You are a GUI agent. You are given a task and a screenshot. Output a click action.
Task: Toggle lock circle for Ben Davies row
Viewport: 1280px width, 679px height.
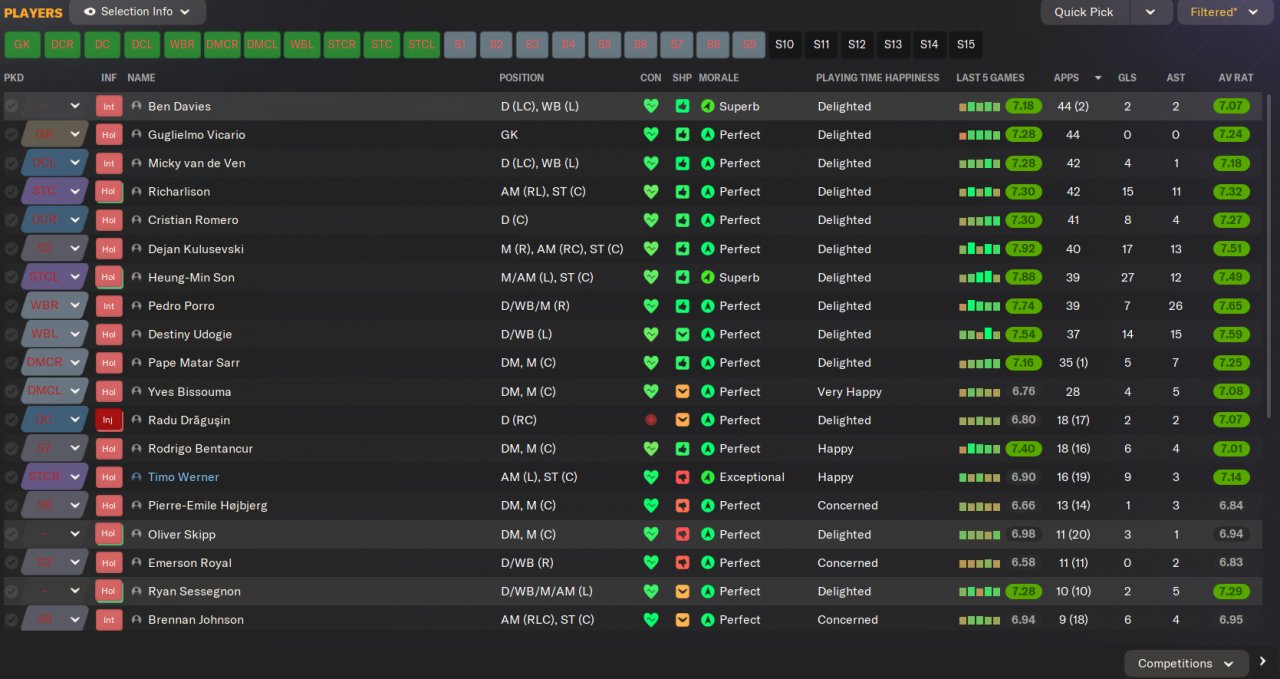[x=11, y=106]
